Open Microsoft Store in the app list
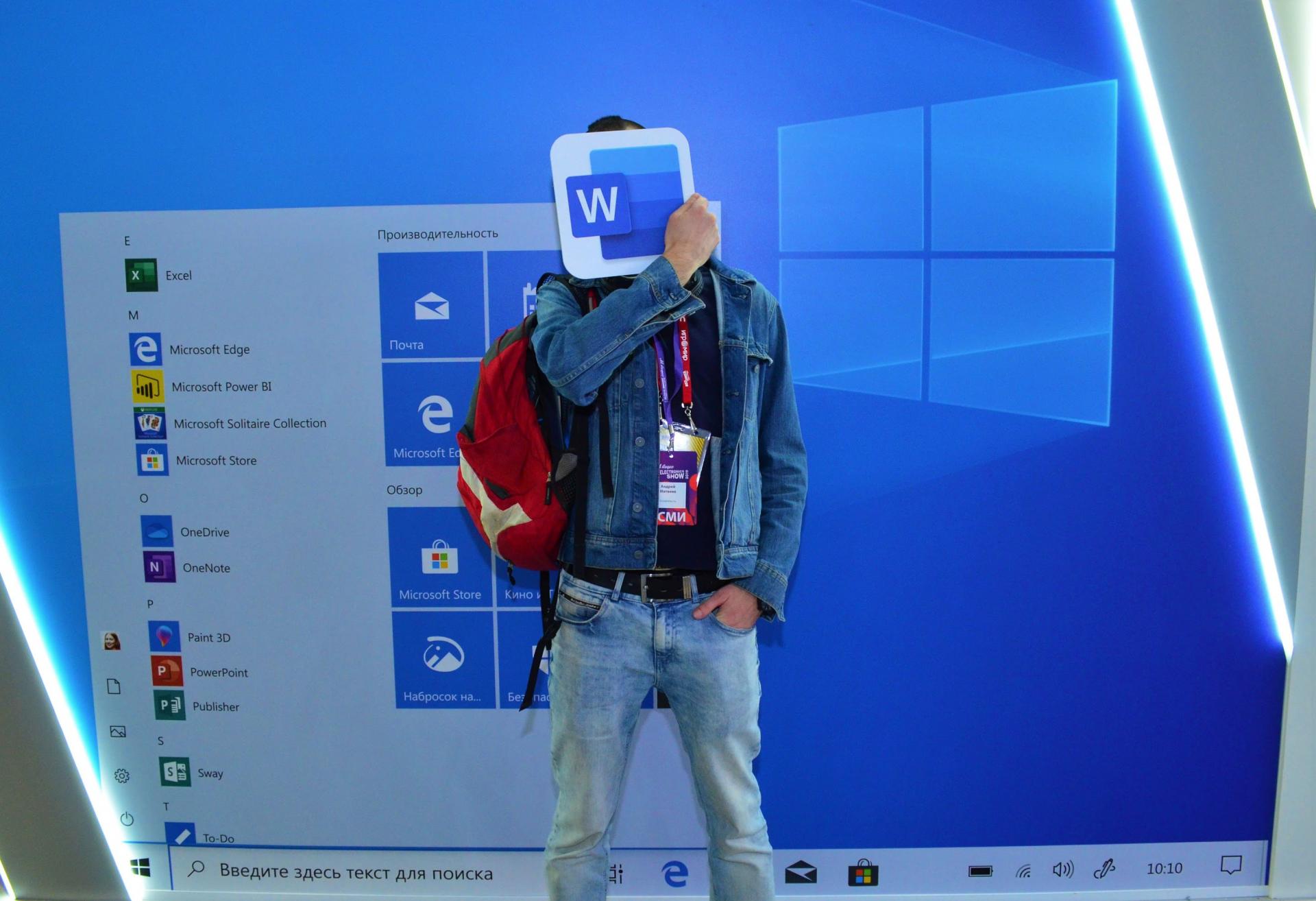 [x=197, y=460]
